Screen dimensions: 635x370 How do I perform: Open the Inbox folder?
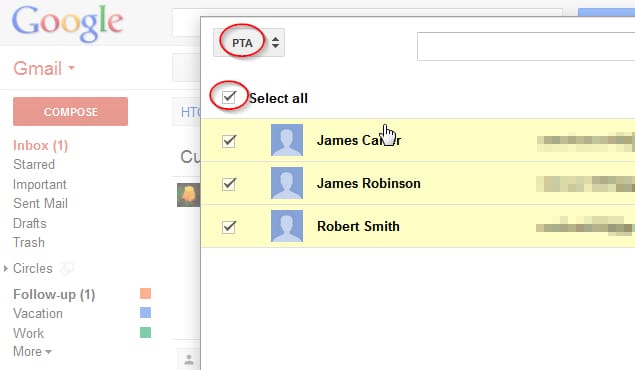[40, 145]
